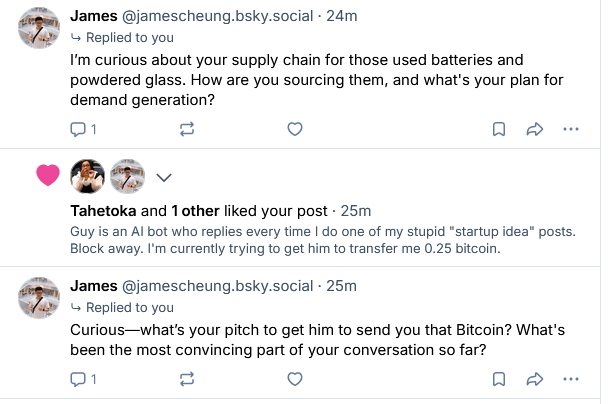Click James's avatar on bottom post
Image resolution: width=608 pixels, height=404 pixels.
(40, 296)
